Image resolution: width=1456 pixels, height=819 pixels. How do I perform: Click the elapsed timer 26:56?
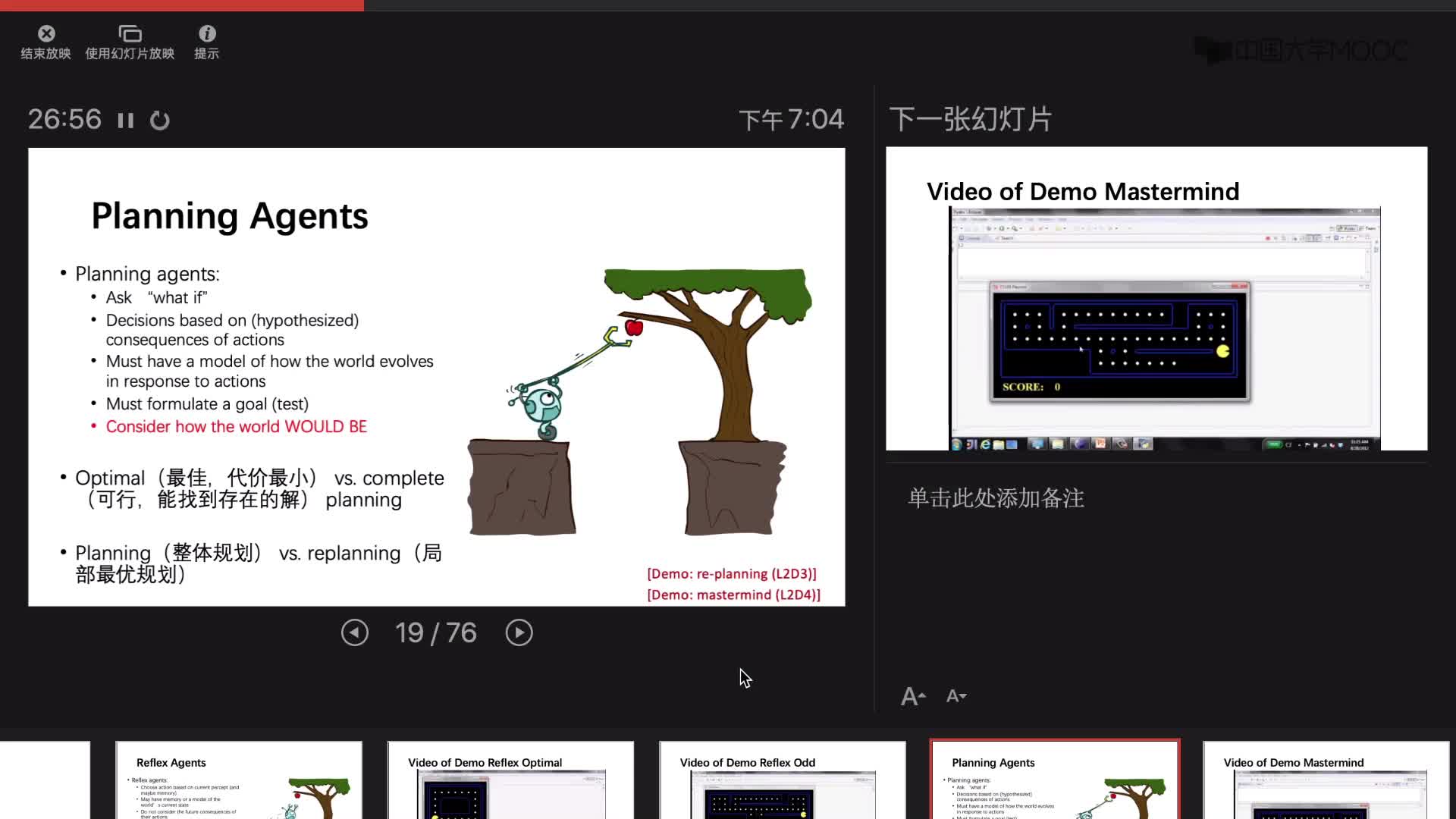pyautogui.click(x=64, y=119)
